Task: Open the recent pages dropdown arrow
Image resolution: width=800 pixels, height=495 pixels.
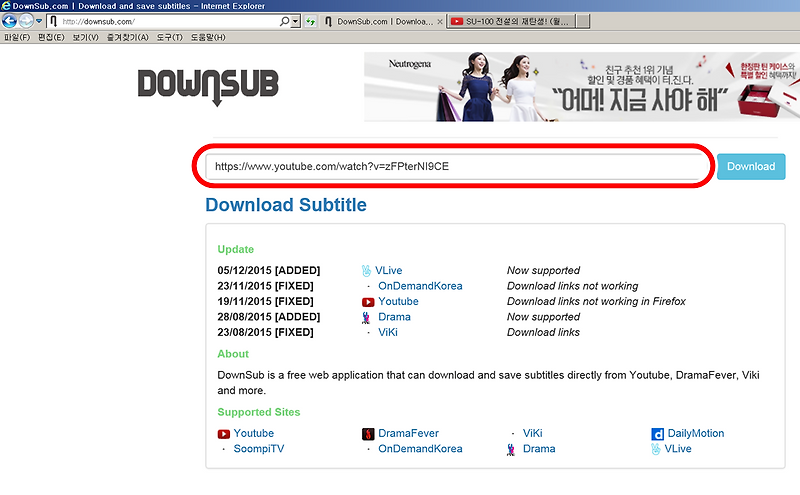Action: (x=39, y=21)
